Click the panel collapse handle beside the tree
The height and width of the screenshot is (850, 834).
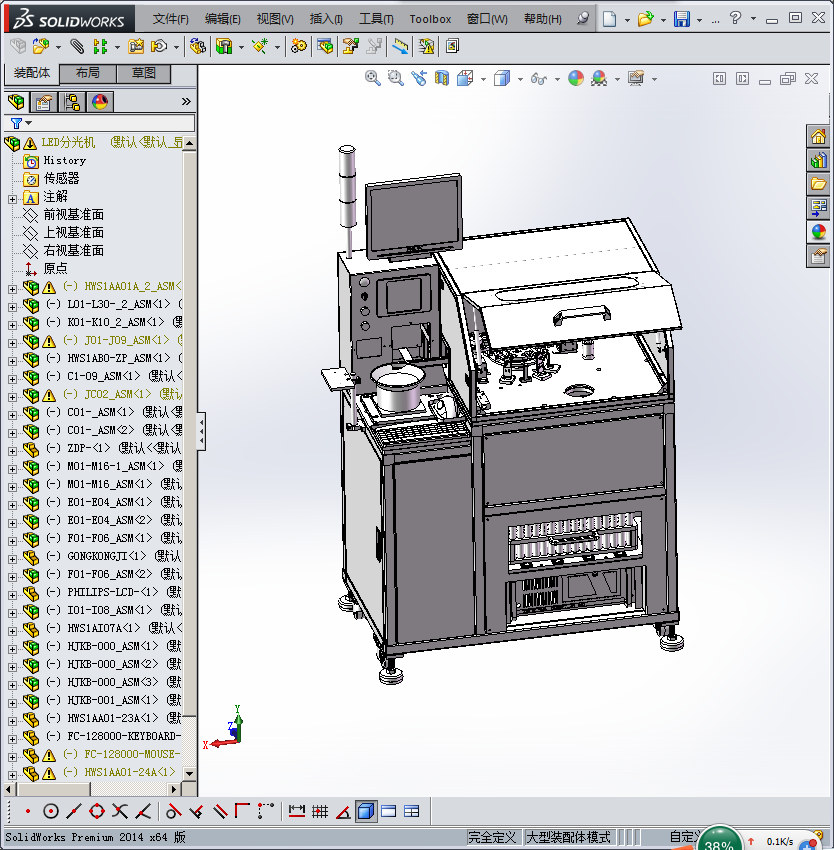coord(201,430)
